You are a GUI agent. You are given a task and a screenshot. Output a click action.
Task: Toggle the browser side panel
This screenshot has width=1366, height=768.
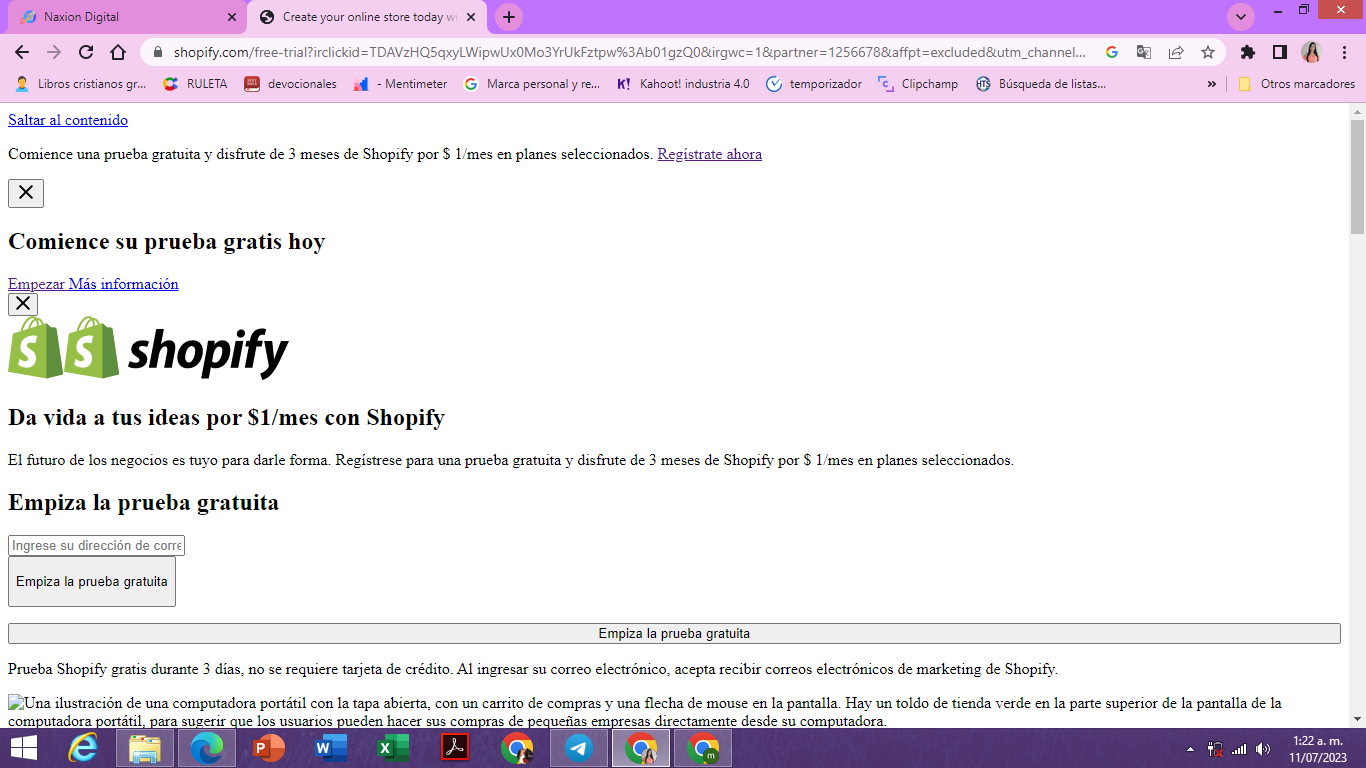[x=1280, y=52]
